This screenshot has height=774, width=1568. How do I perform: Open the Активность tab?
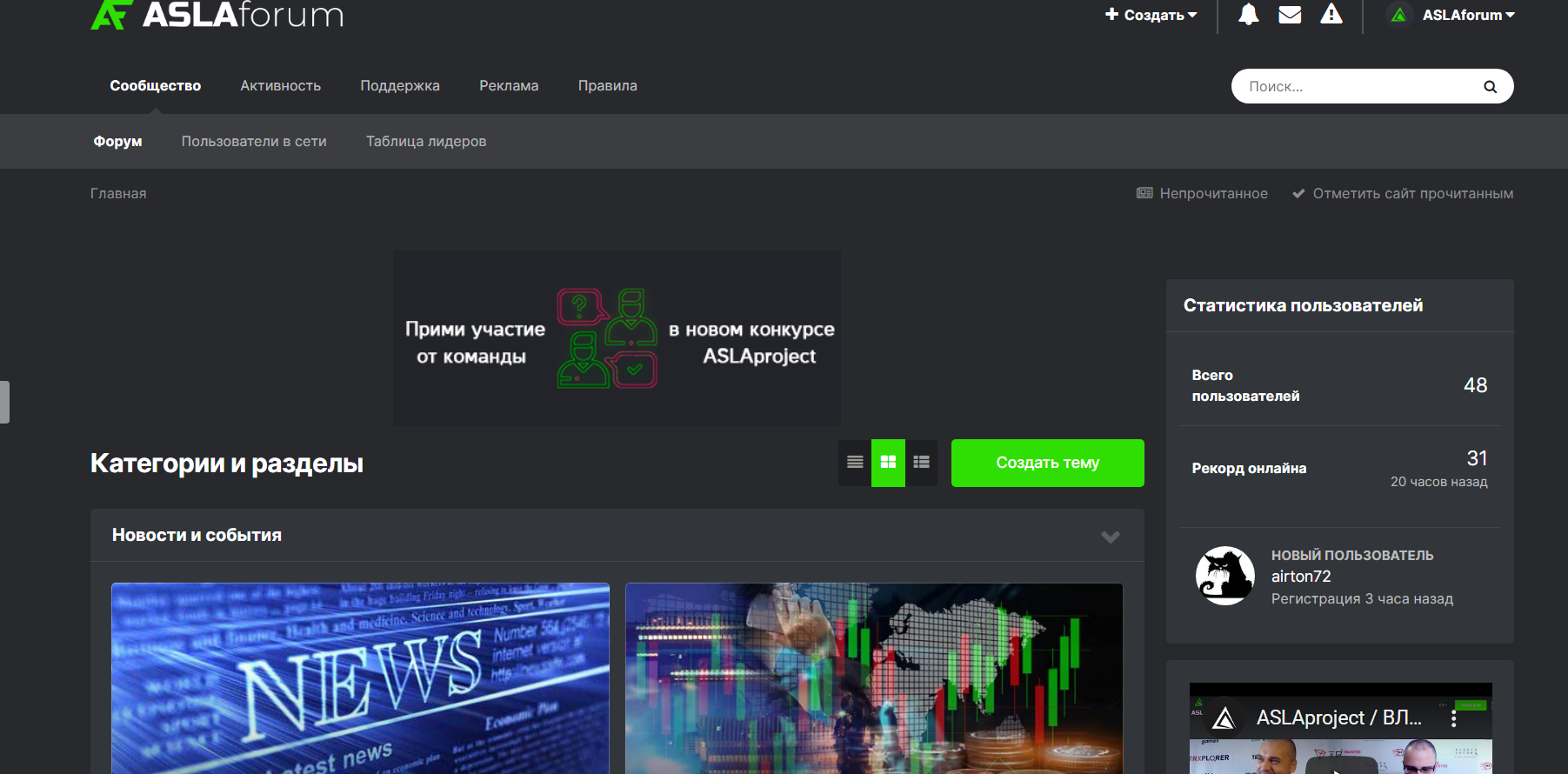(x=281, y=85)
